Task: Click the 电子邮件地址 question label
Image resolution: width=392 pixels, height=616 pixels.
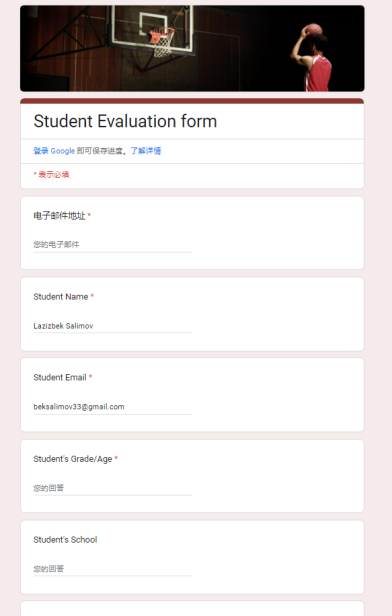Action: point(59,216)
